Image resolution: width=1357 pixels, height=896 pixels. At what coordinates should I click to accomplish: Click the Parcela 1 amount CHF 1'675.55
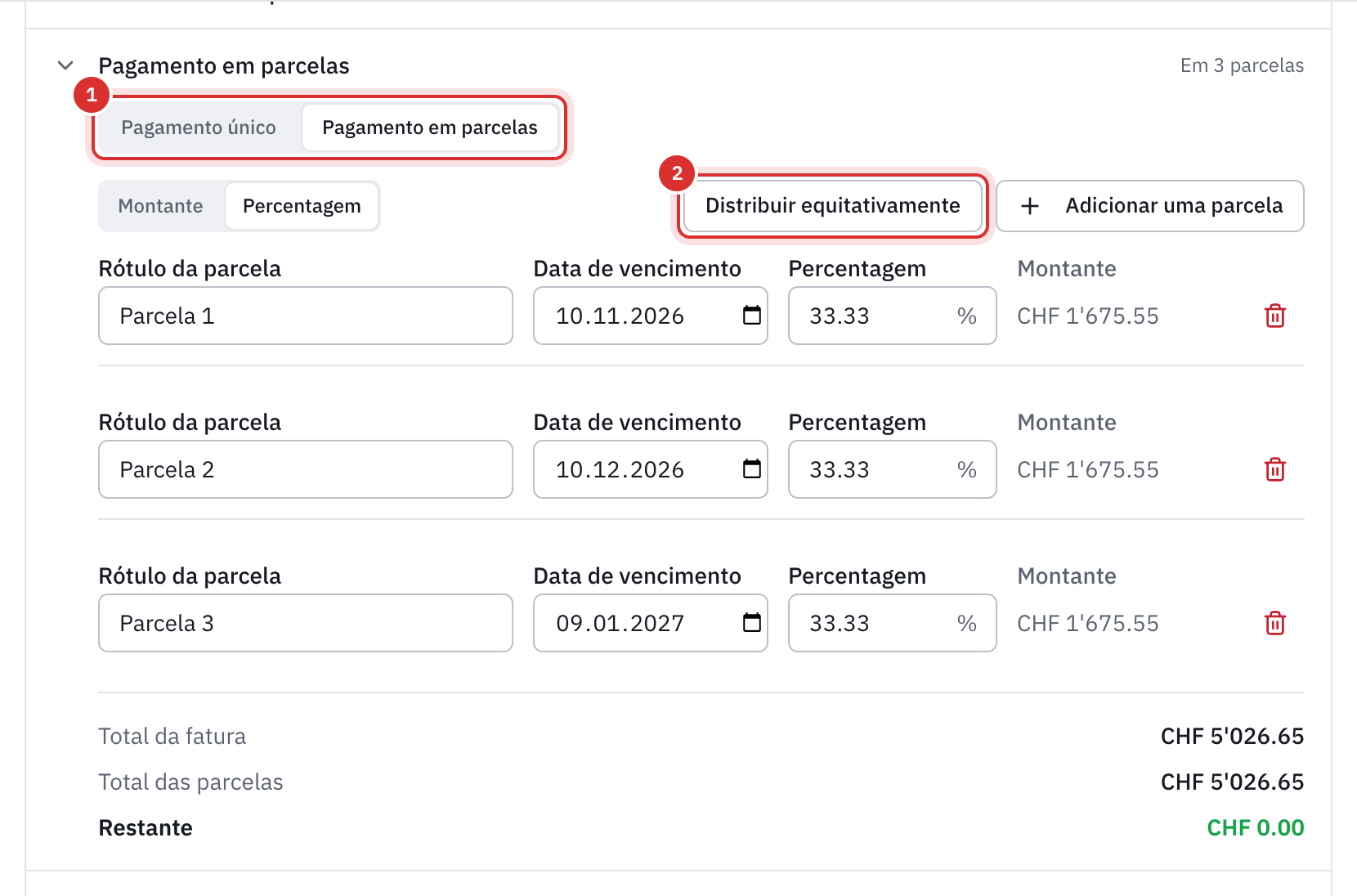[1088, 316]
